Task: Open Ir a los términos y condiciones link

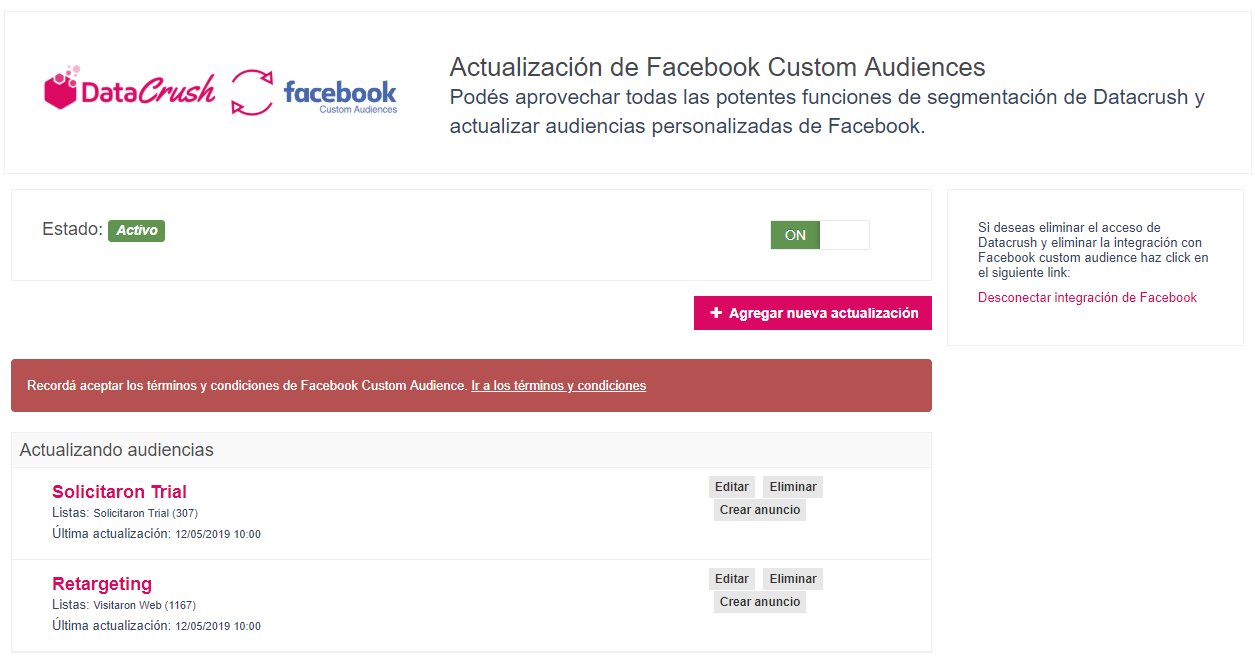Action: coord(559,385)
